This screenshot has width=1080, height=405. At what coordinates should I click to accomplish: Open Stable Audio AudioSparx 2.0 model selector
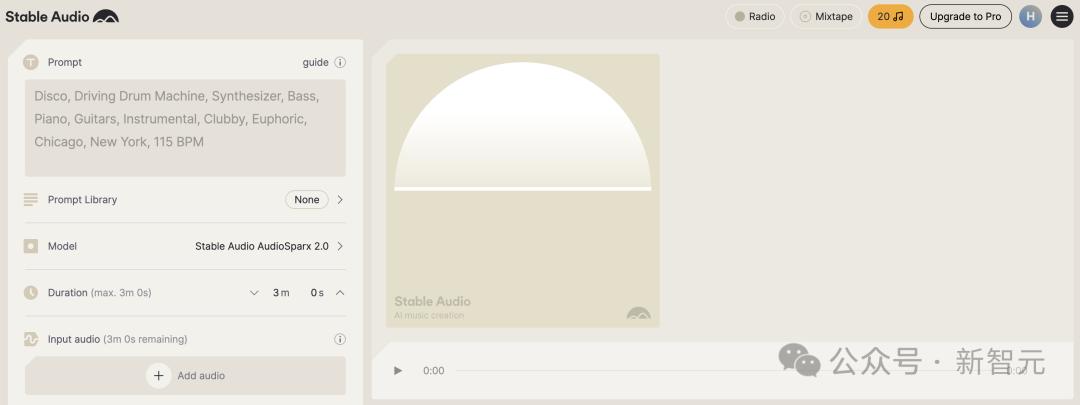coord(269,246)
